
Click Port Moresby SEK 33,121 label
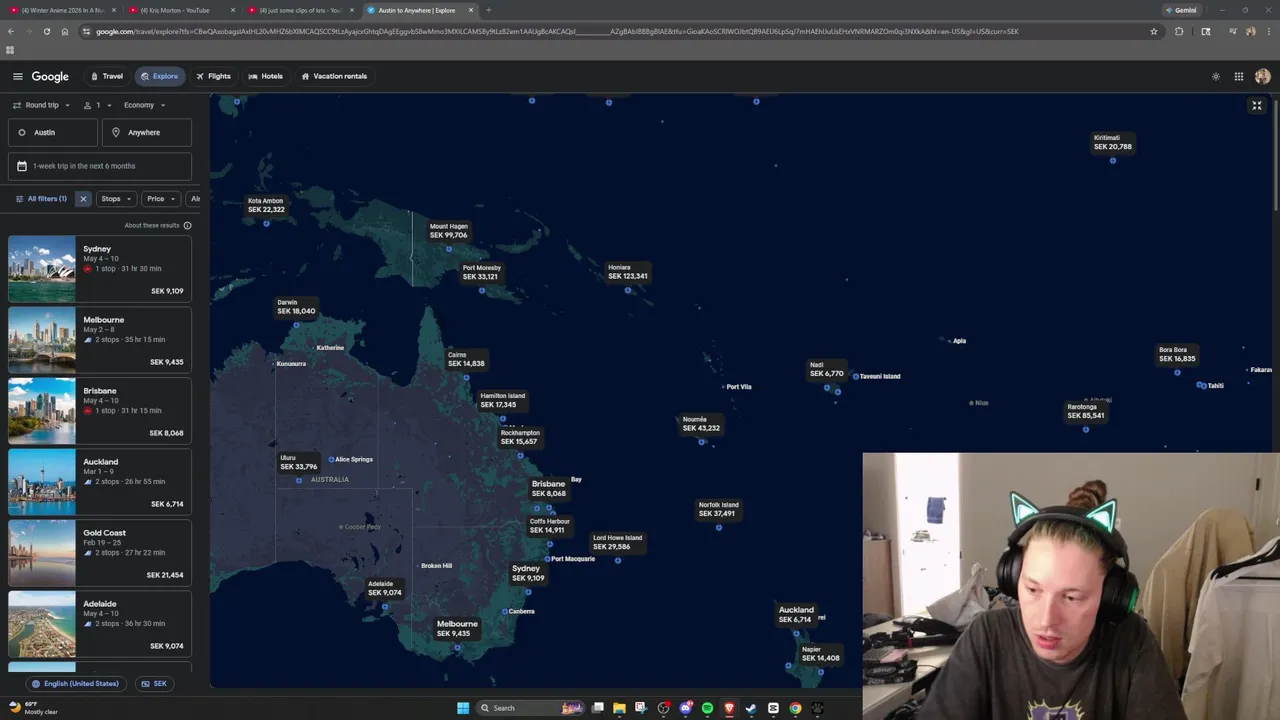pos(482,272)
